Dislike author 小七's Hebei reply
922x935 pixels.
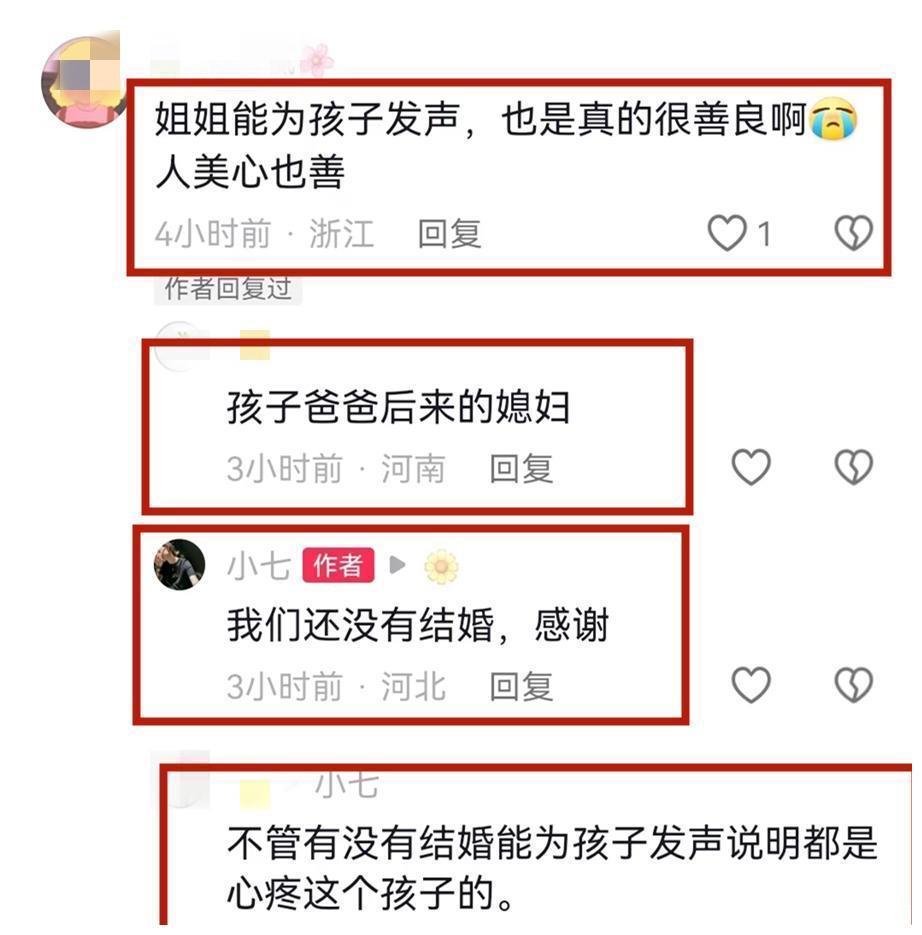(x=853, y=685)
